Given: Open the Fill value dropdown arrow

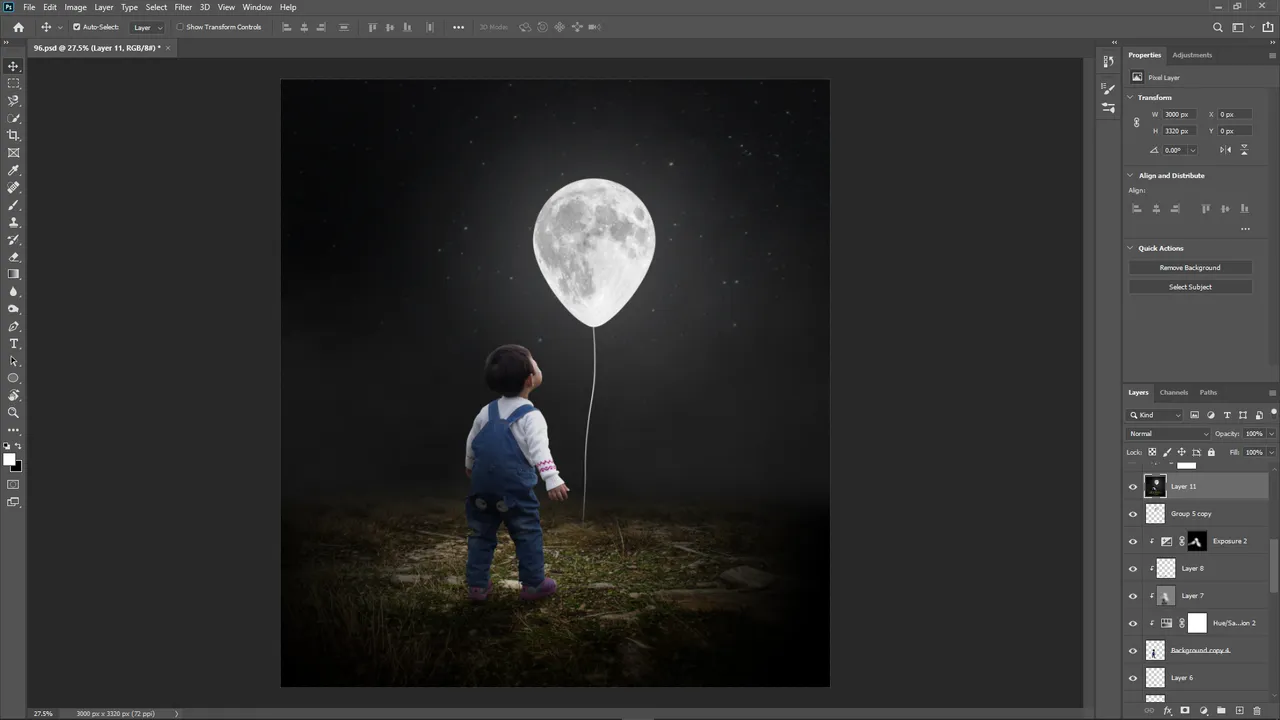Looking at the screenshot, I should pos(1271,452).
